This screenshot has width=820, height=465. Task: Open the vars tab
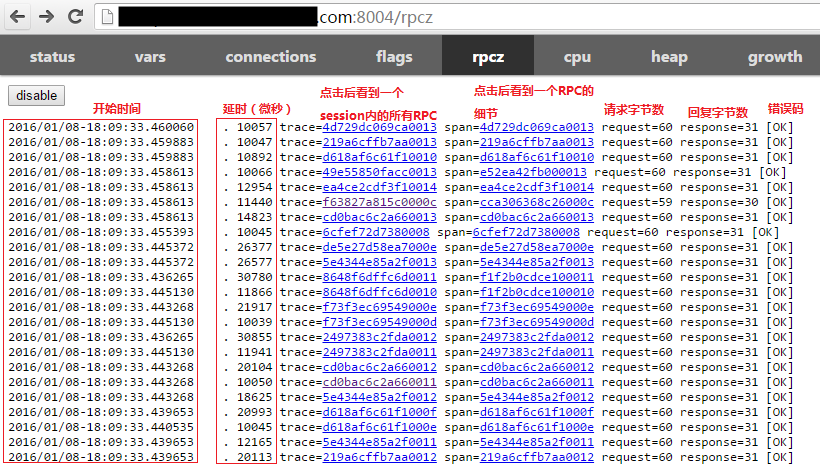point(150,57)
